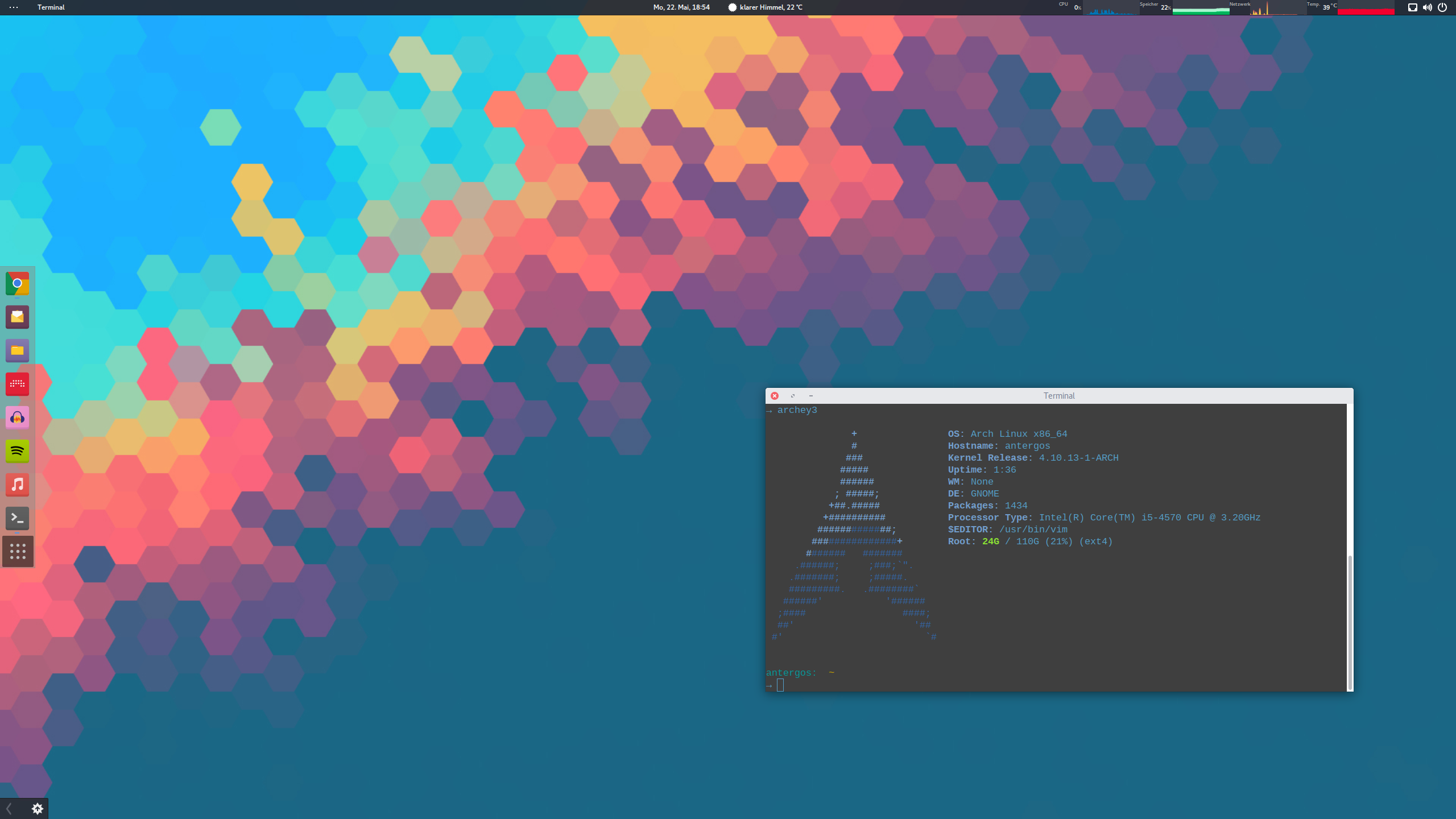Show all applications grid

point(18,551)
